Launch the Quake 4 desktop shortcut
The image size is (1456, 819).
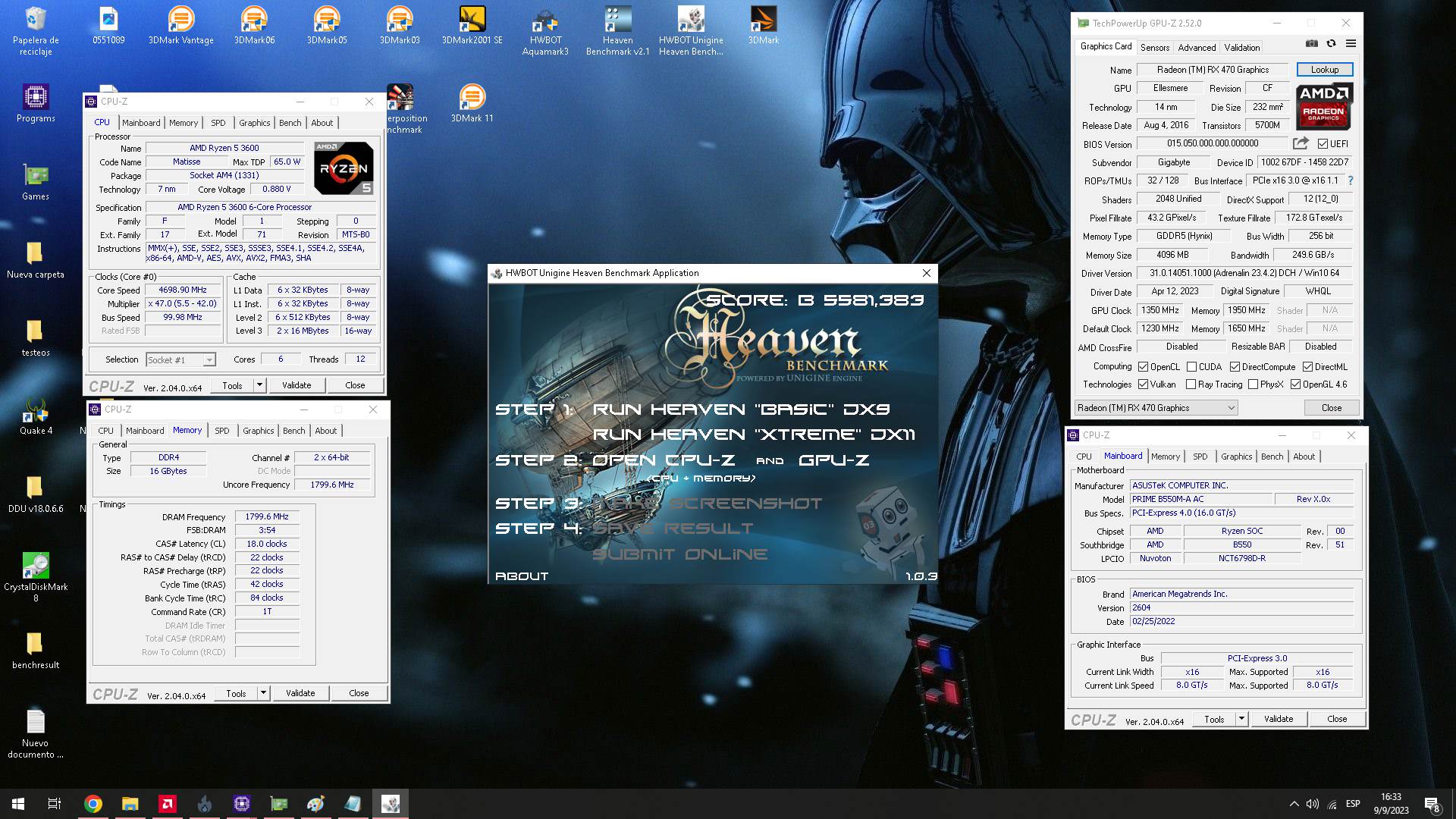pos(36,416)
